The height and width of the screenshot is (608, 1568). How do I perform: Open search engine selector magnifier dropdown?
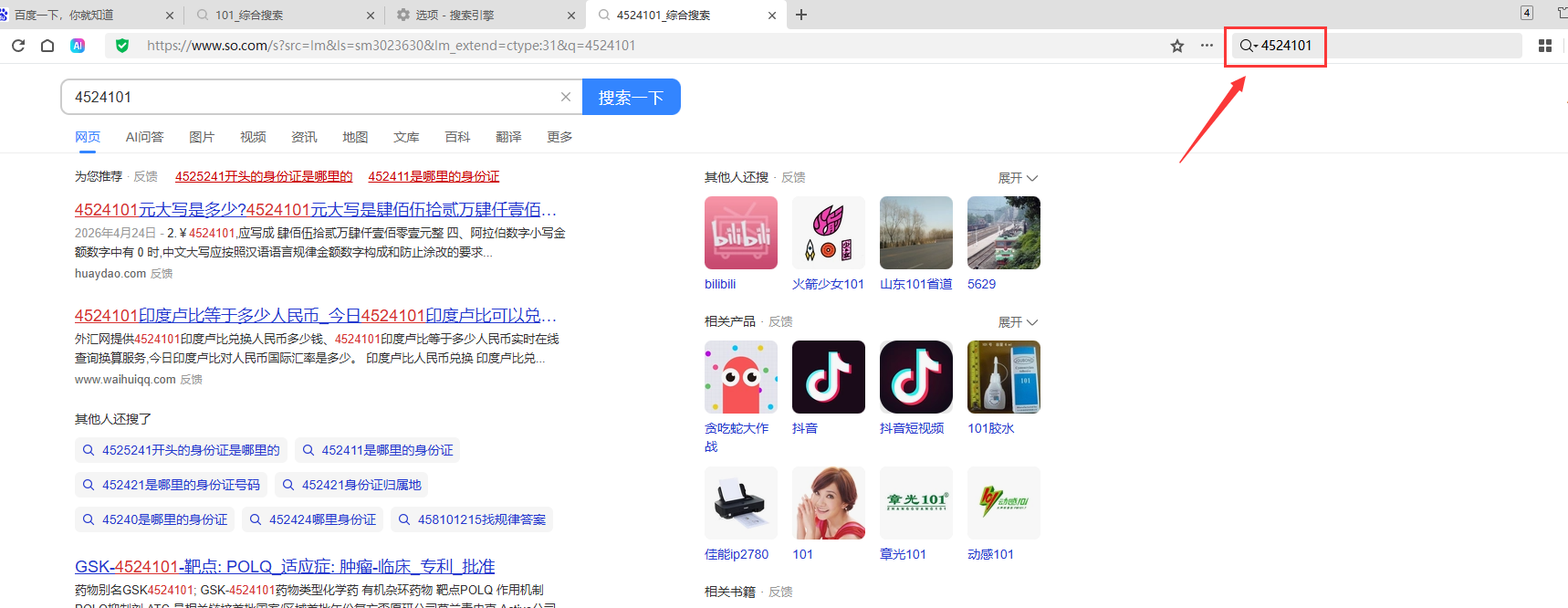point(1248,46)
